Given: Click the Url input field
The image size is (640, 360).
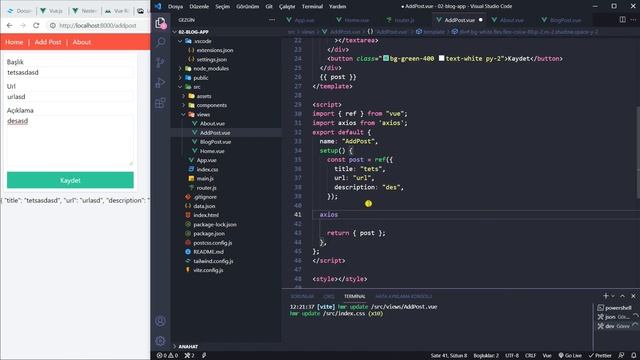Looking at the screenshot, I should (x=70, y=97).
